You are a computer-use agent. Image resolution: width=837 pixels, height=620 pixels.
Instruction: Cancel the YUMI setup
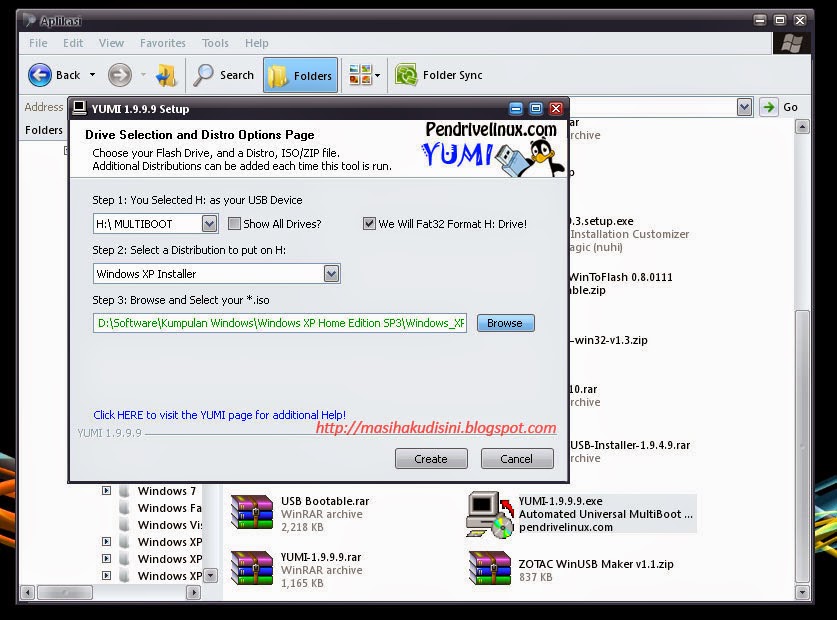coord(517,459)
